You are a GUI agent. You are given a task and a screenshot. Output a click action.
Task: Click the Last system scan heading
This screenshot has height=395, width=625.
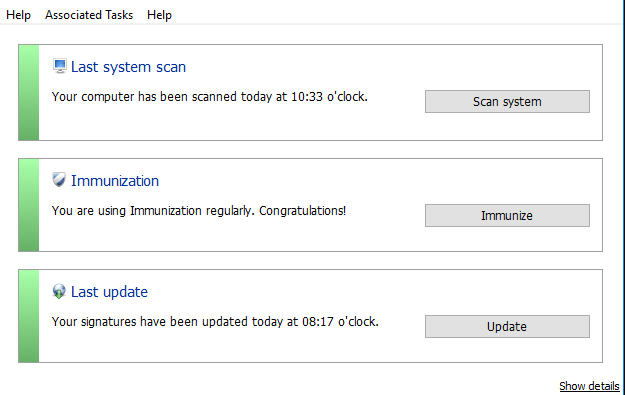tap(128, 67)
